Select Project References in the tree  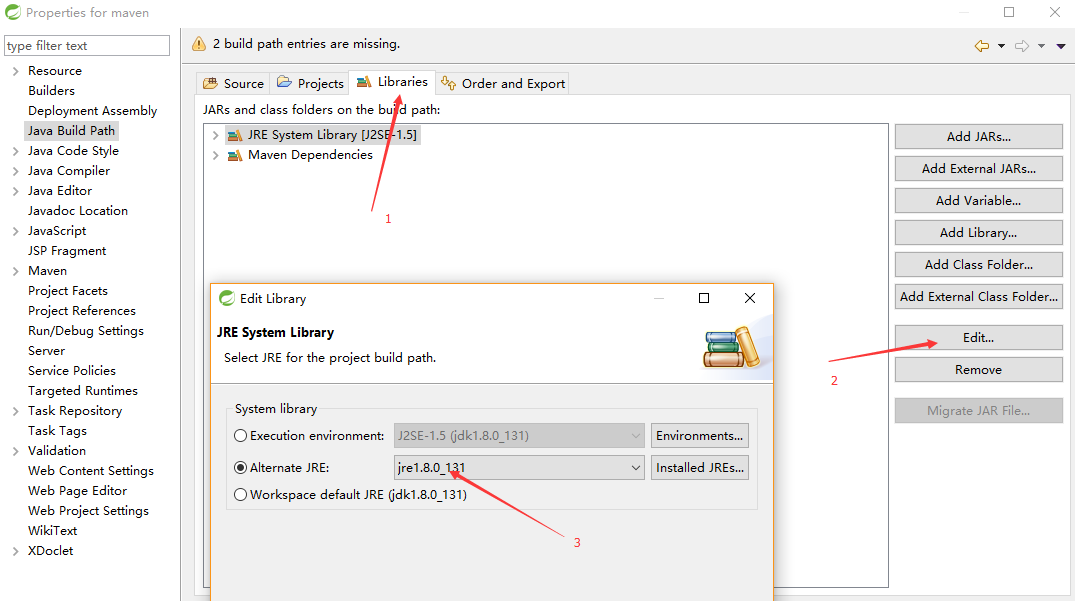(82, 311)
